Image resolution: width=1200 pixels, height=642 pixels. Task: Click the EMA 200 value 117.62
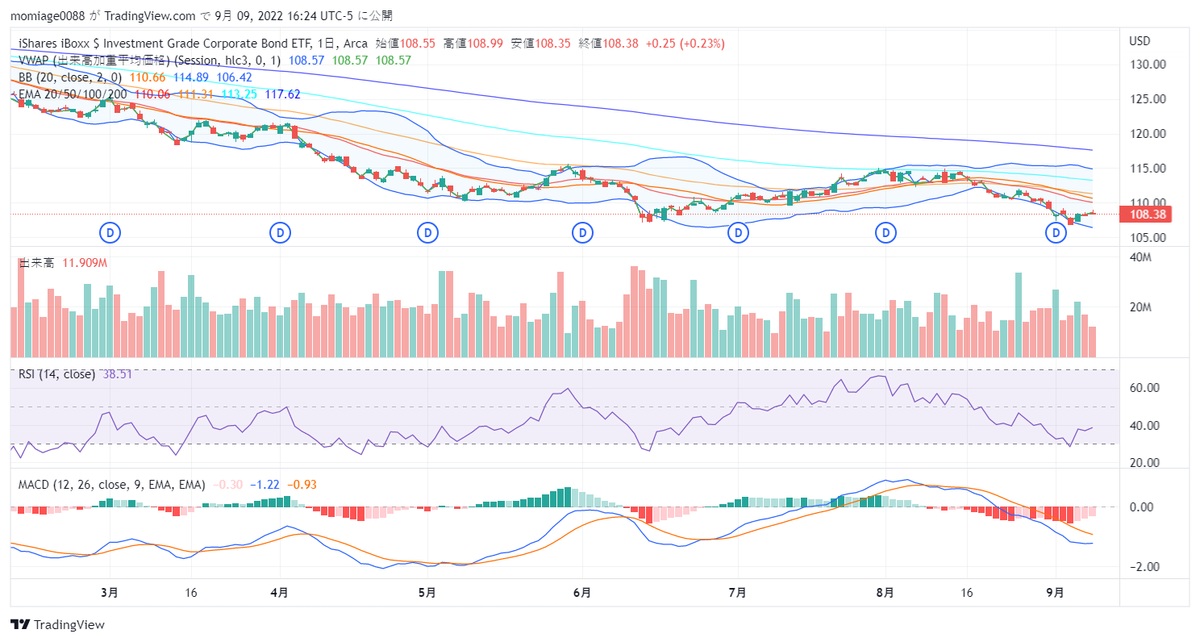(x=282, y=93)
